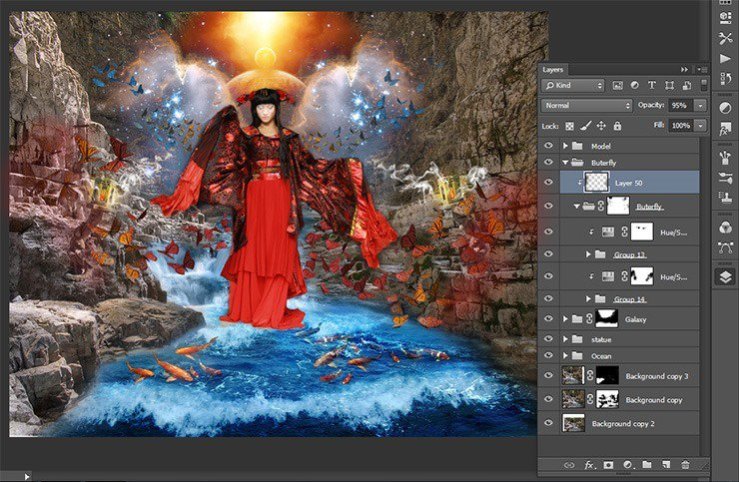Hide Background copy 2 visibility eye
The height and width of the screenshot is (482, 739).
(549, 423)
